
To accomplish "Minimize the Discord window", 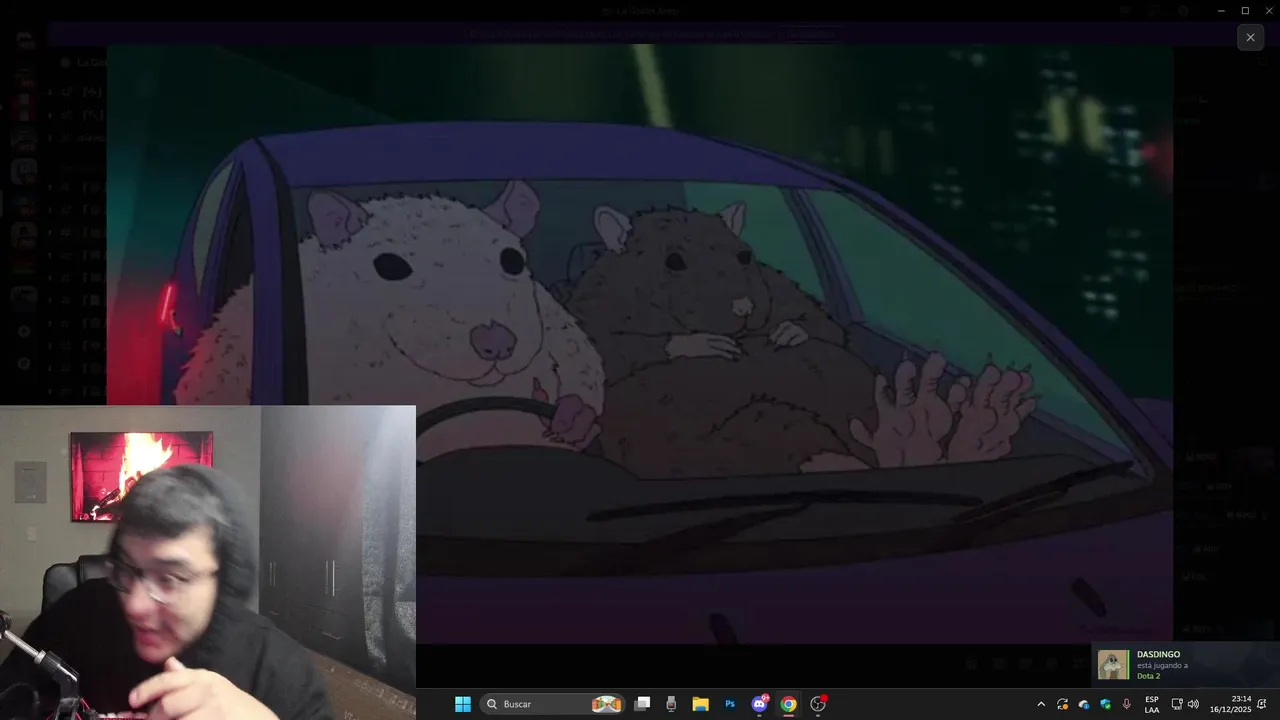I will point(1221,10).
